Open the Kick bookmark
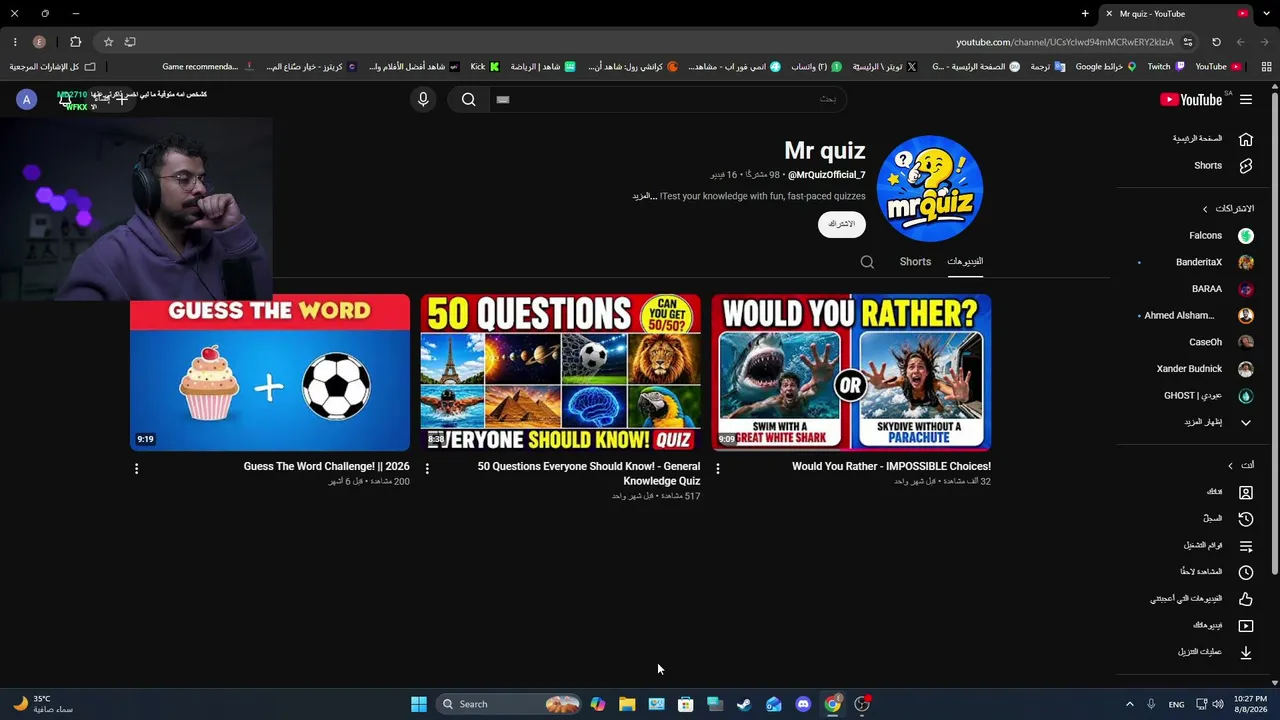Viewport: 1280px width, 720px height. point(485,67)
